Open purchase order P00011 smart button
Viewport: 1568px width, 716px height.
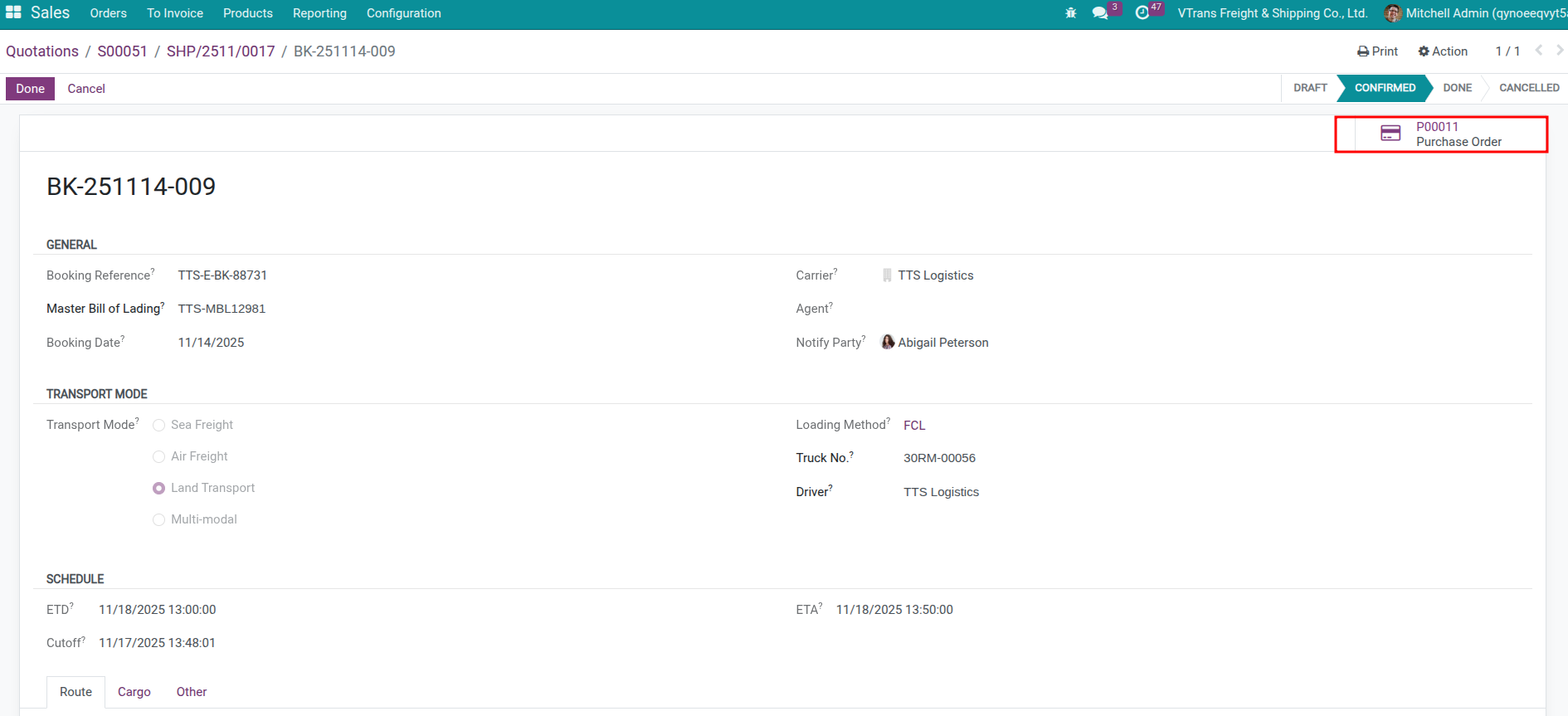click(1441, 134)
